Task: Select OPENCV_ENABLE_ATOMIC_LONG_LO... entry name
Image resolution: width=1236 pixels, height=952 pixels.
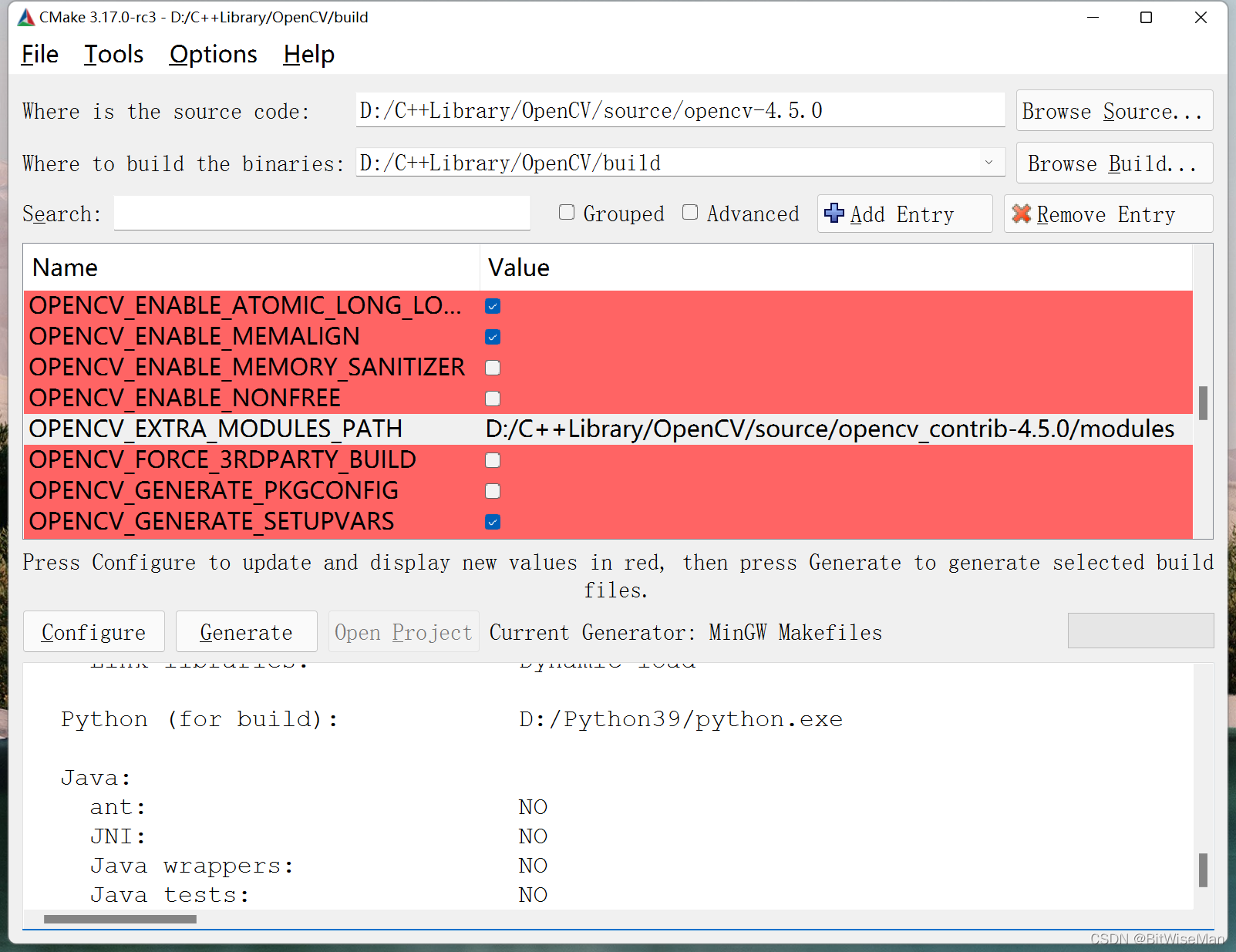Action: [x=245, y=305]
